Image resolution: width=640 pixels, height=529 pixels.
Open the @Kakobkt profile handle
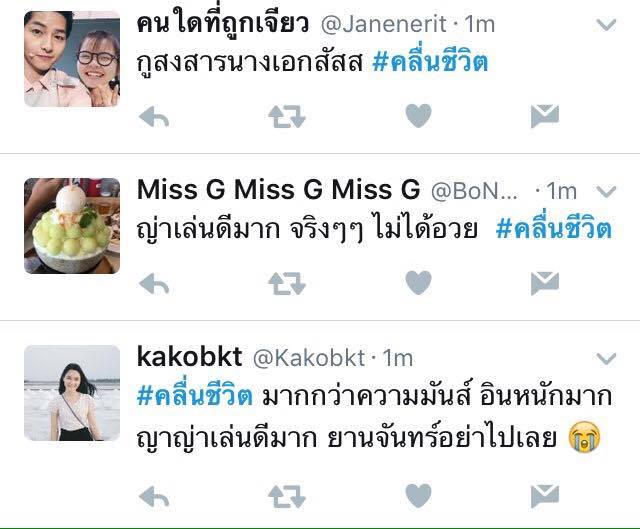(309, 358)
